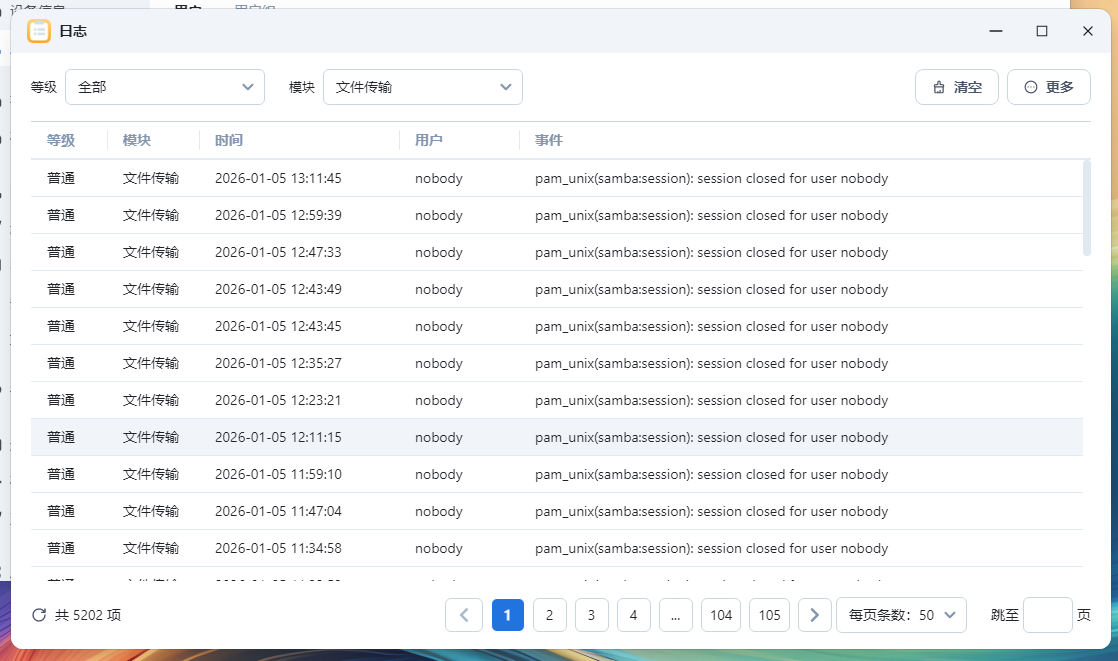Go to next page with right arrow
The width and height of the screenshot is (1118, 661).
tap(814, 615)
